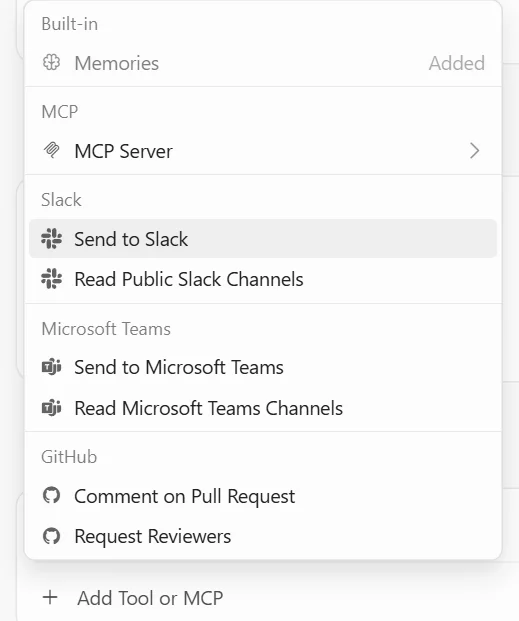519x621 pixels.
Task: Click the MCP section heading
Action: tap(60, 112)
